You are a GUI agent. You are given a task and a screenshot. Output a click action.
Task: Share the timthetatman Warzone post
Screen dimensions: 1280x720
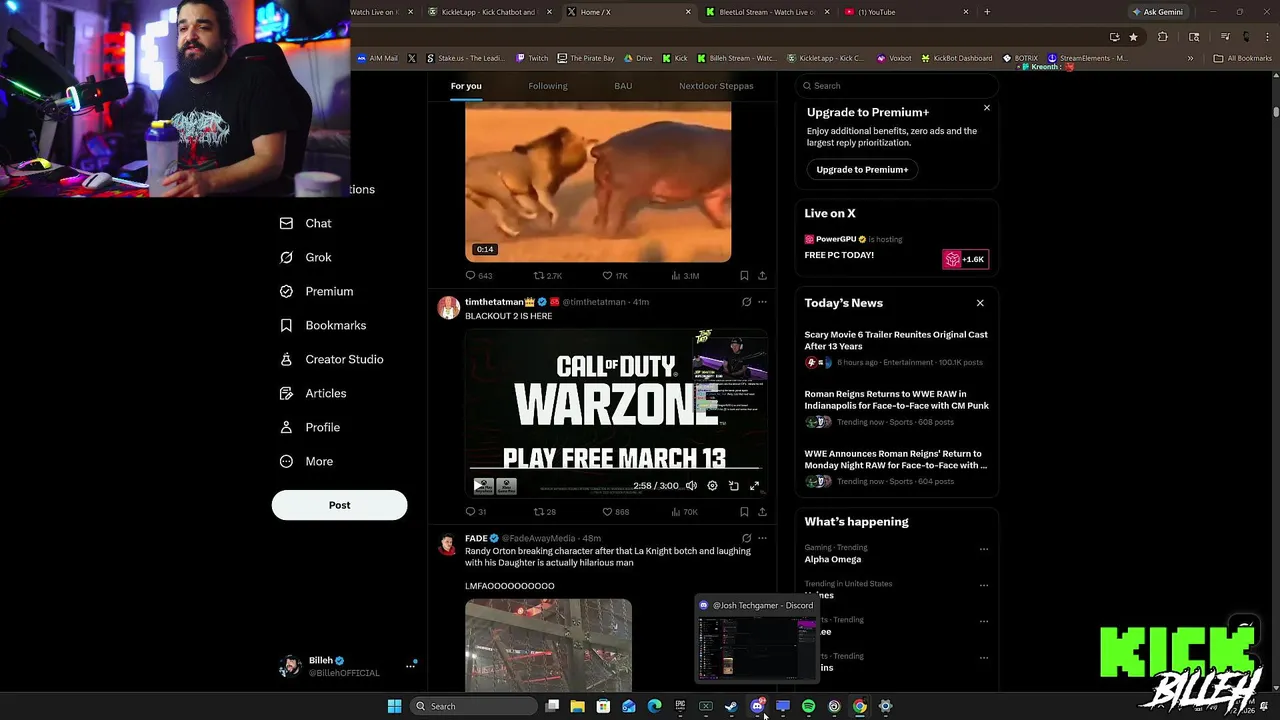[x=762, y=512]
